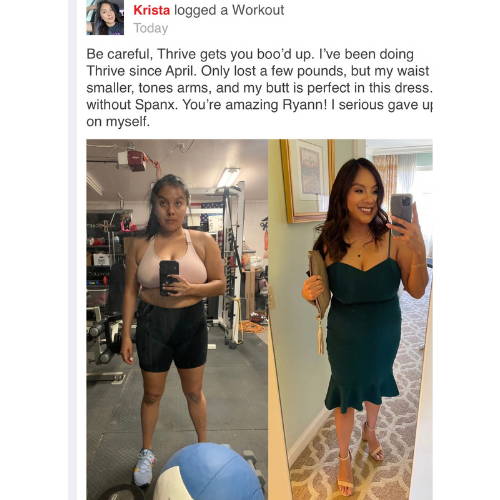This screenshot has width=500, height=500.
Task: Click the American flag in the gym background
Action: [208, 213]
